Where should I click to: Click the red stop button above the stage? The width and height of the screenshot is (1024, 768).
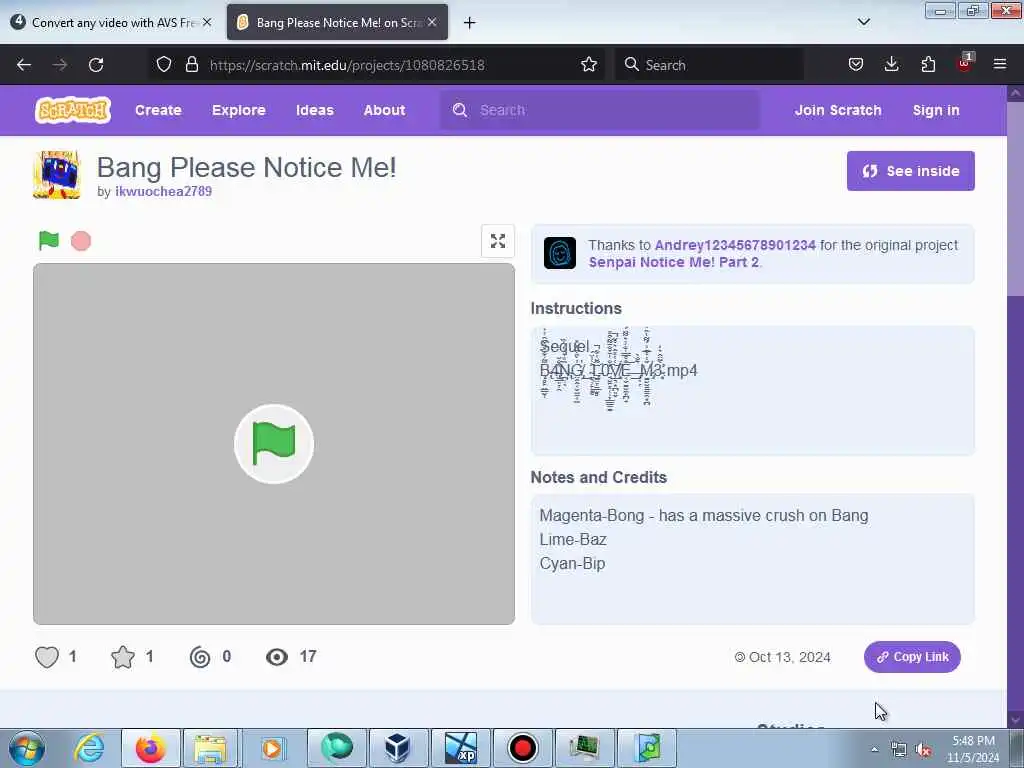point(81,241)
